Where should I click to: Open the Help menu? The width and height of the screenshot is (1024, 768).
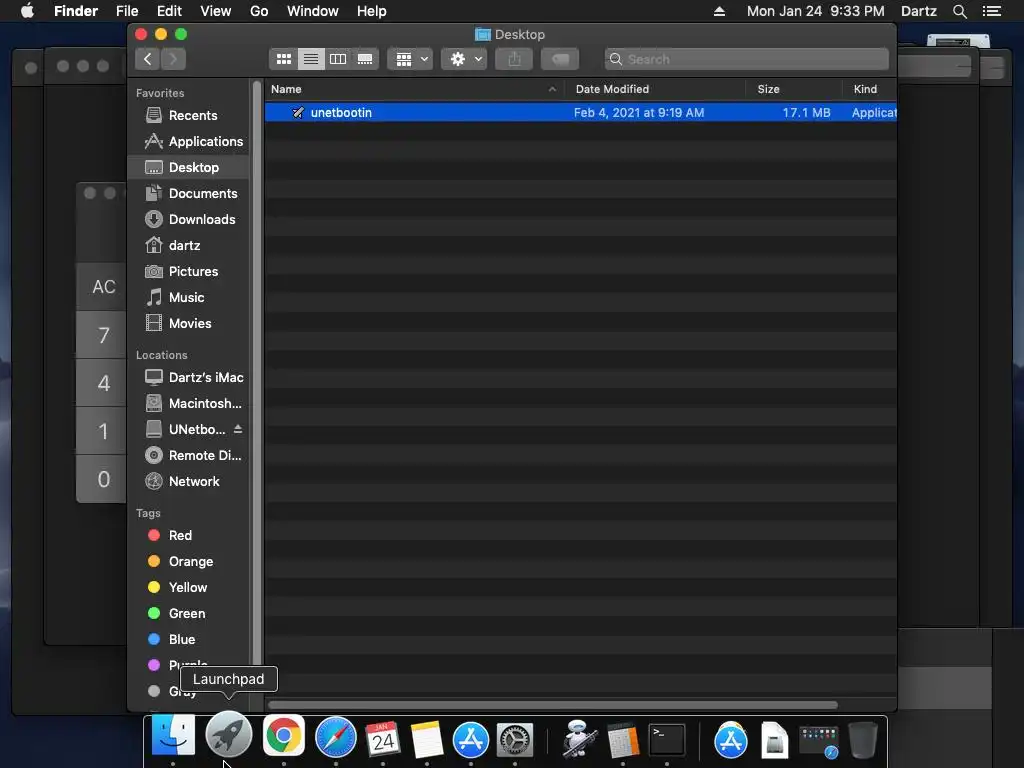pos(372,11)
